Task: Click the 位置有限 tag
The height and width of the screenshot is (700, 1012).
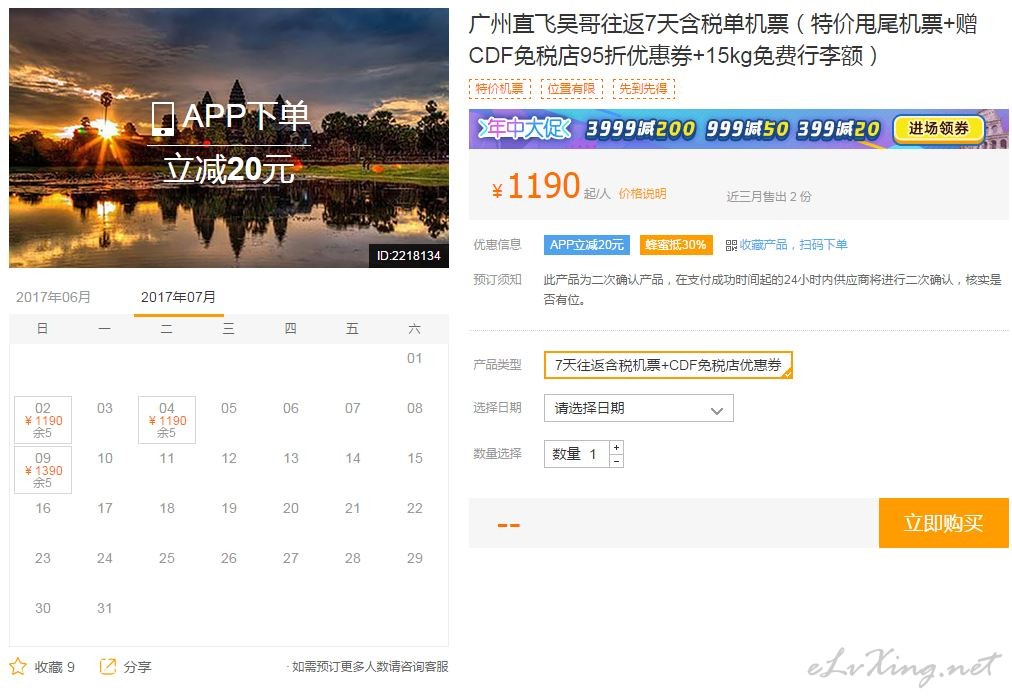Action: (571, 88)
